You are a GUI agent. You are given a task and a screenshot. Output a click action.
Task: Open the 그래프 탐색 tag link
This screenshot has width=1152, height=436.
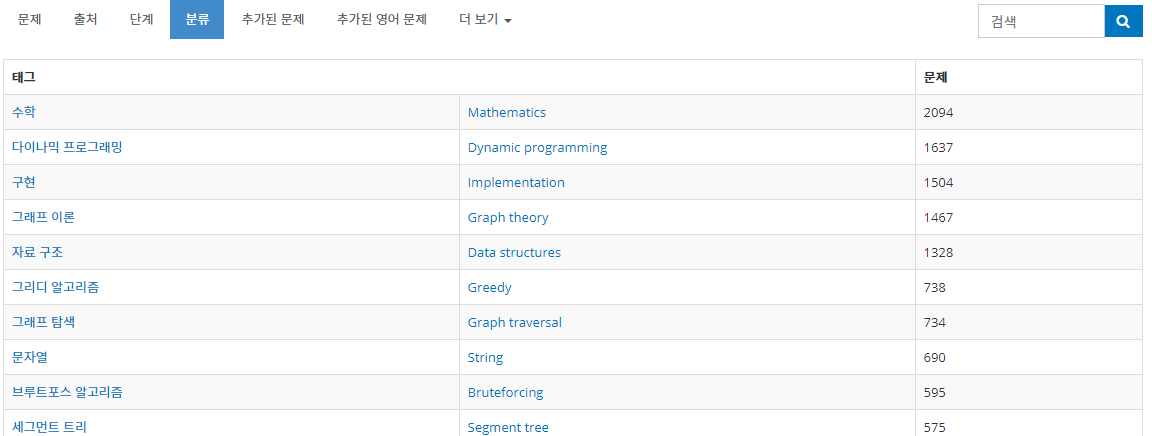click(43, 322)
